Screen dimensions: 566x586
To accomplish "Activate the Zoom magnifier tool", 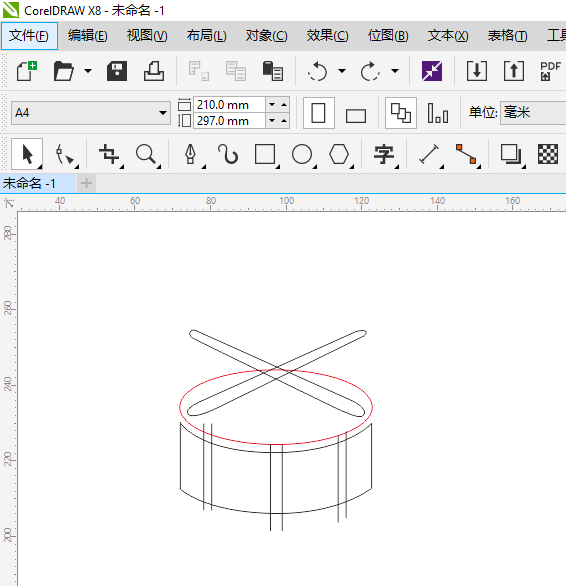I will pyautogui.click(x=146, y=154).
